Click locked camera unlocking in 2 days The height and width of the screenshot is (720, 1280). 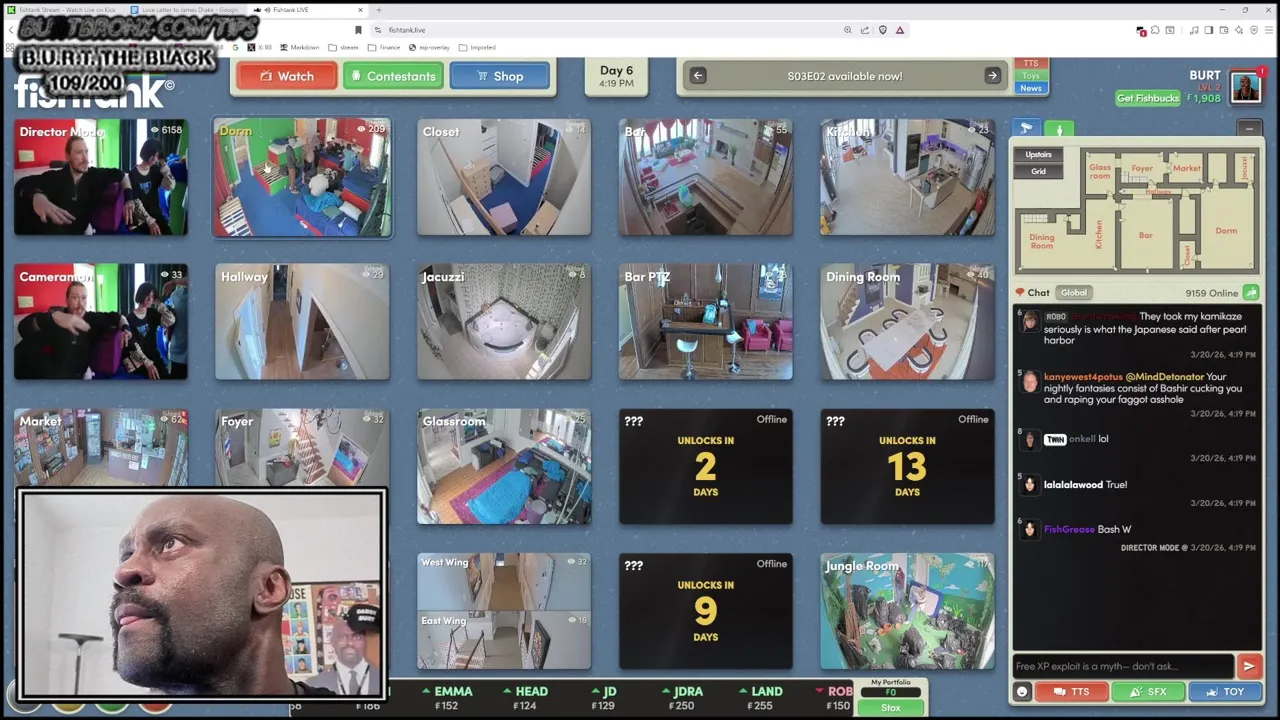706,467
